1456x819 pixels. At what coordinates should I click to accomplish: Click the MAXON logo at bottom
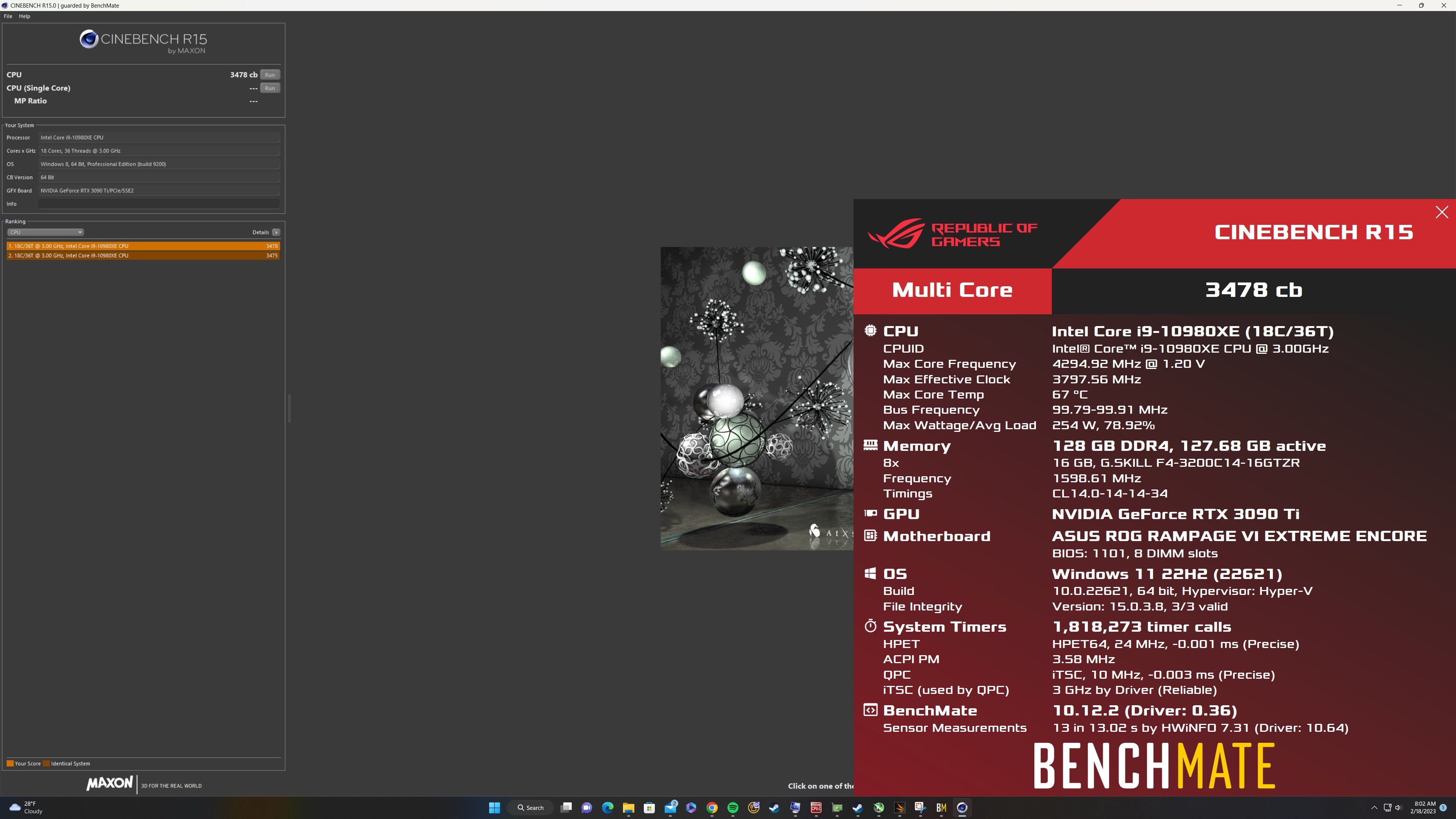point(110,783)
